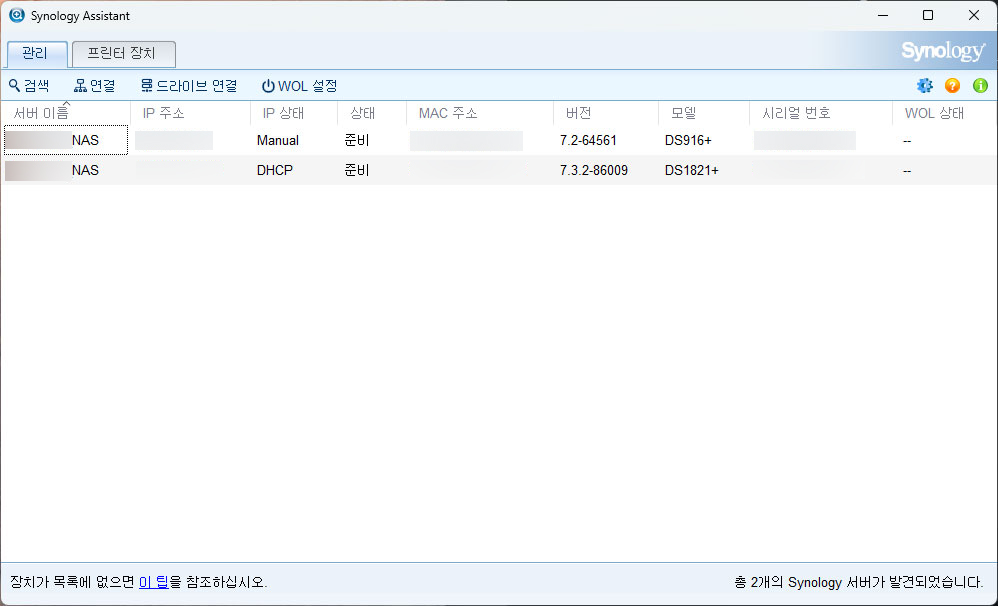
Task: Maximize the Synology Assistant window
Action: pos(928,15)
